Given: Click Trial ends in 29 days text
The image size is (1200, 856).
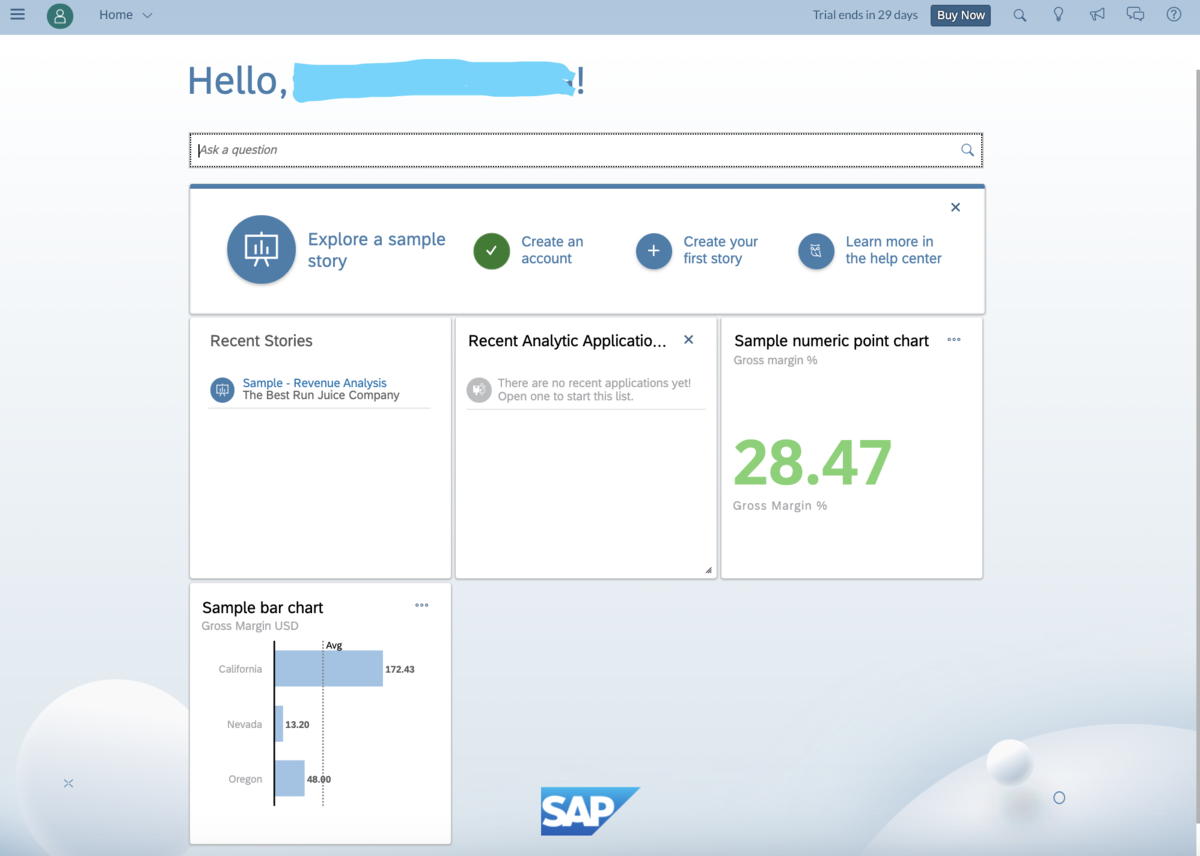Looking at the screenshot, I should click(x=865, y=15).
